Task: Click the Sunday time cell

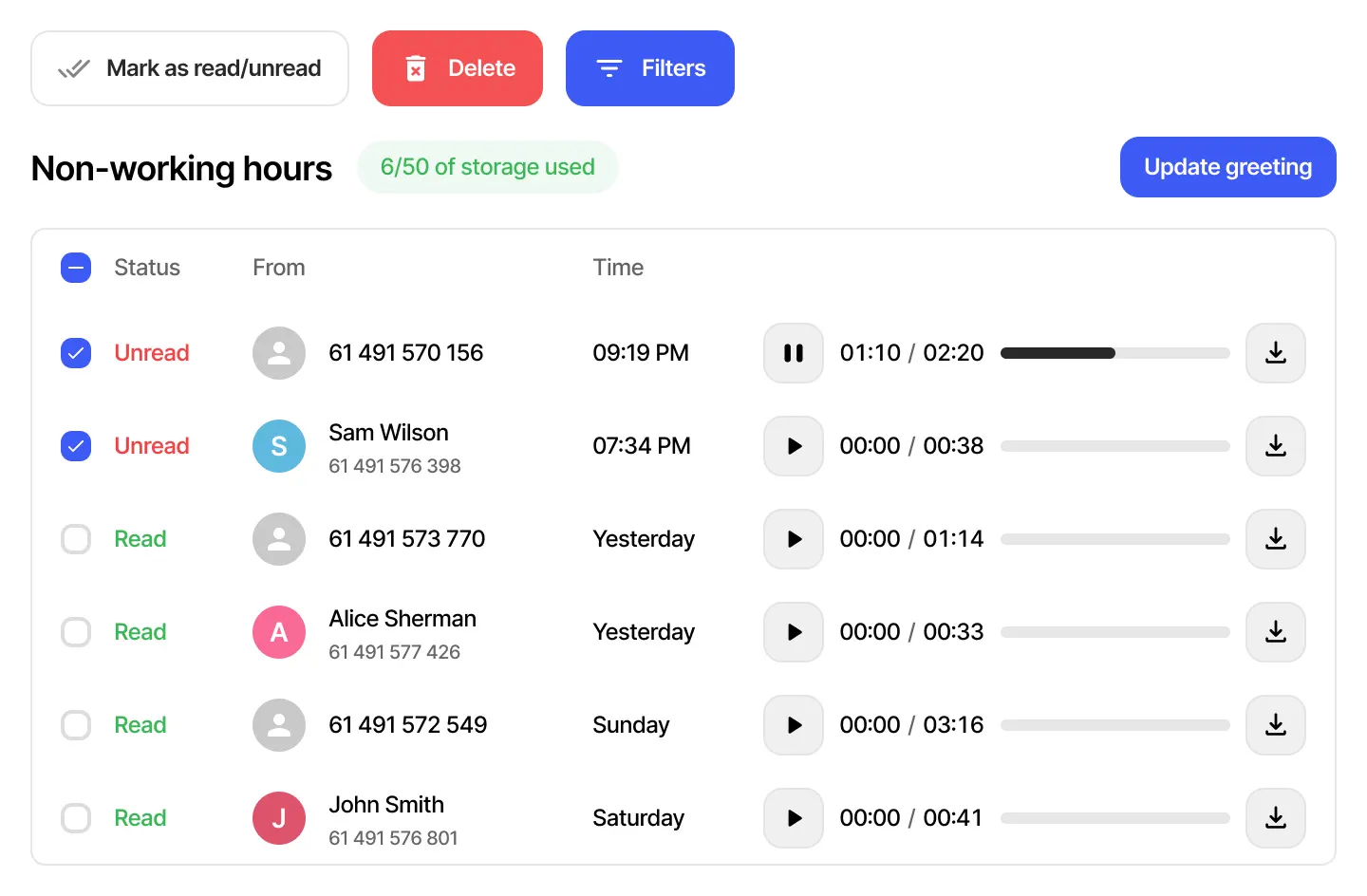Action: coord(631,725)
